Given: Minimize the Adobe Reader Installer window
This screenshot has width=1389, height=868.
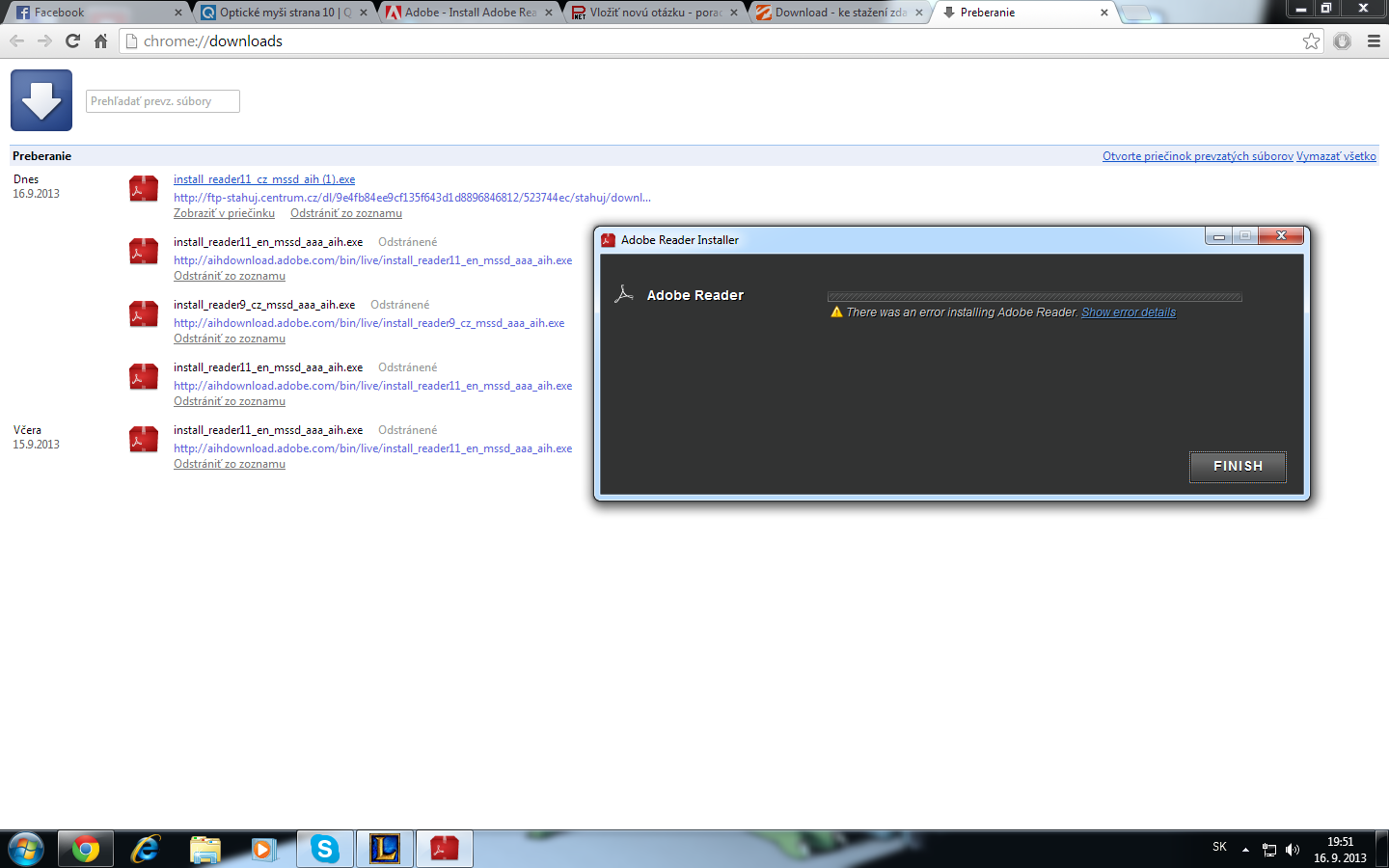Looking at the screenshot, I should 1219,236.
